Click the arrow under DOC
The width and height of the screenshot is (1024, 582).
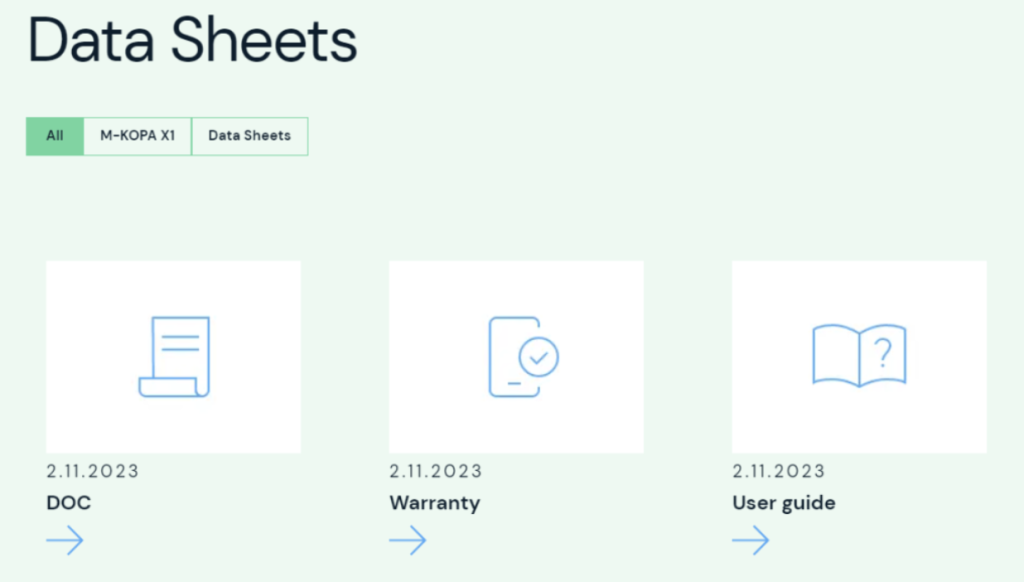(65, 540)
